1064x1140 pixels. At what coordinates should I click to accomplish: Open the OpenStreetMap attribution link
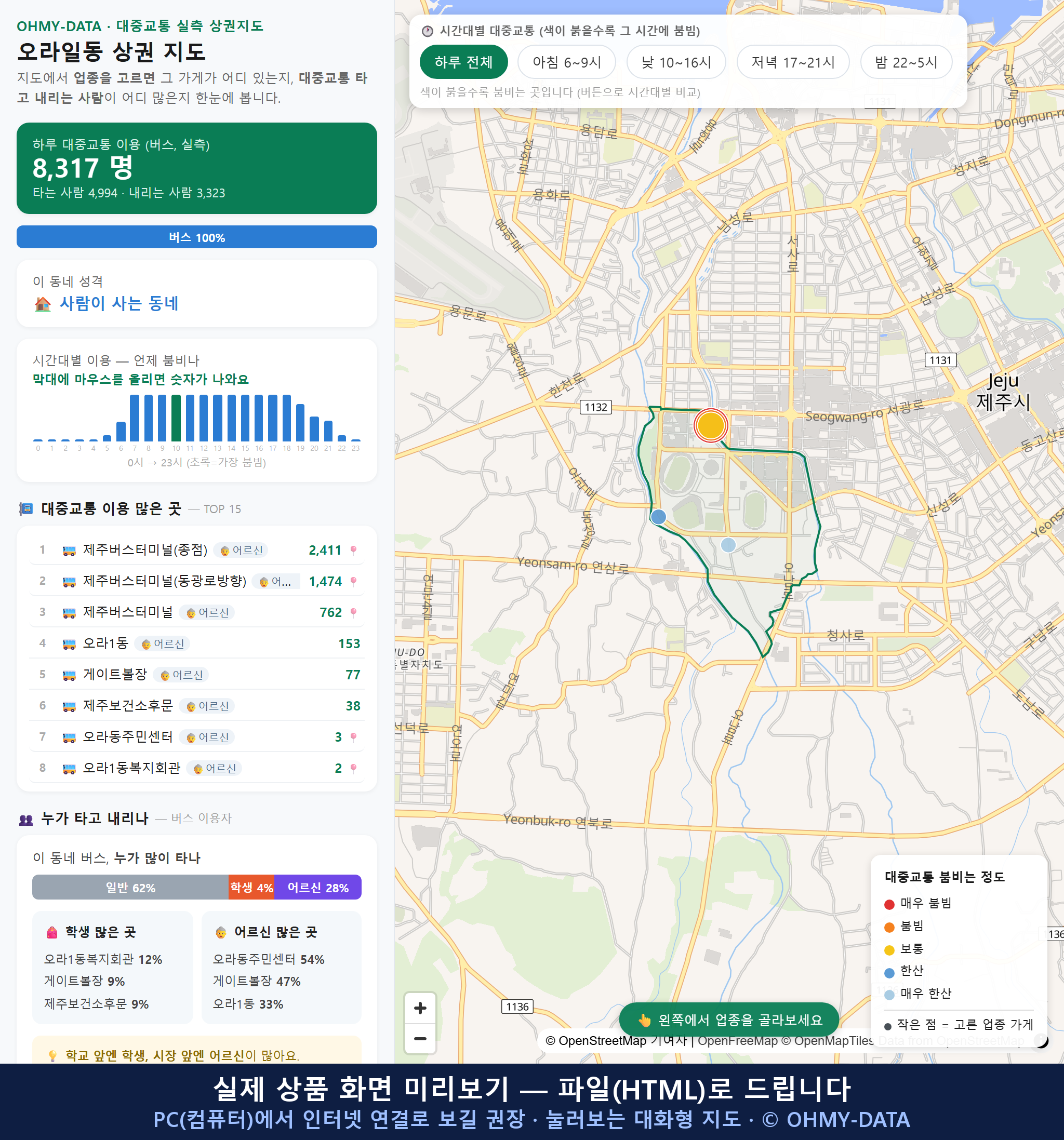[x=603, y=1041]
